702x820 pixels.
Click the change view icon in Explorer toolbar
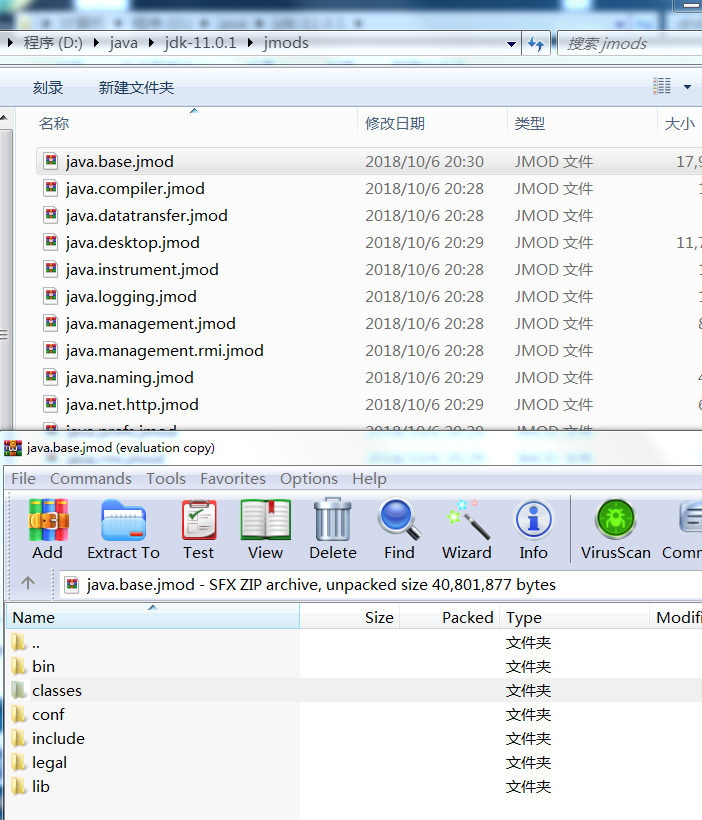(662, 86)
